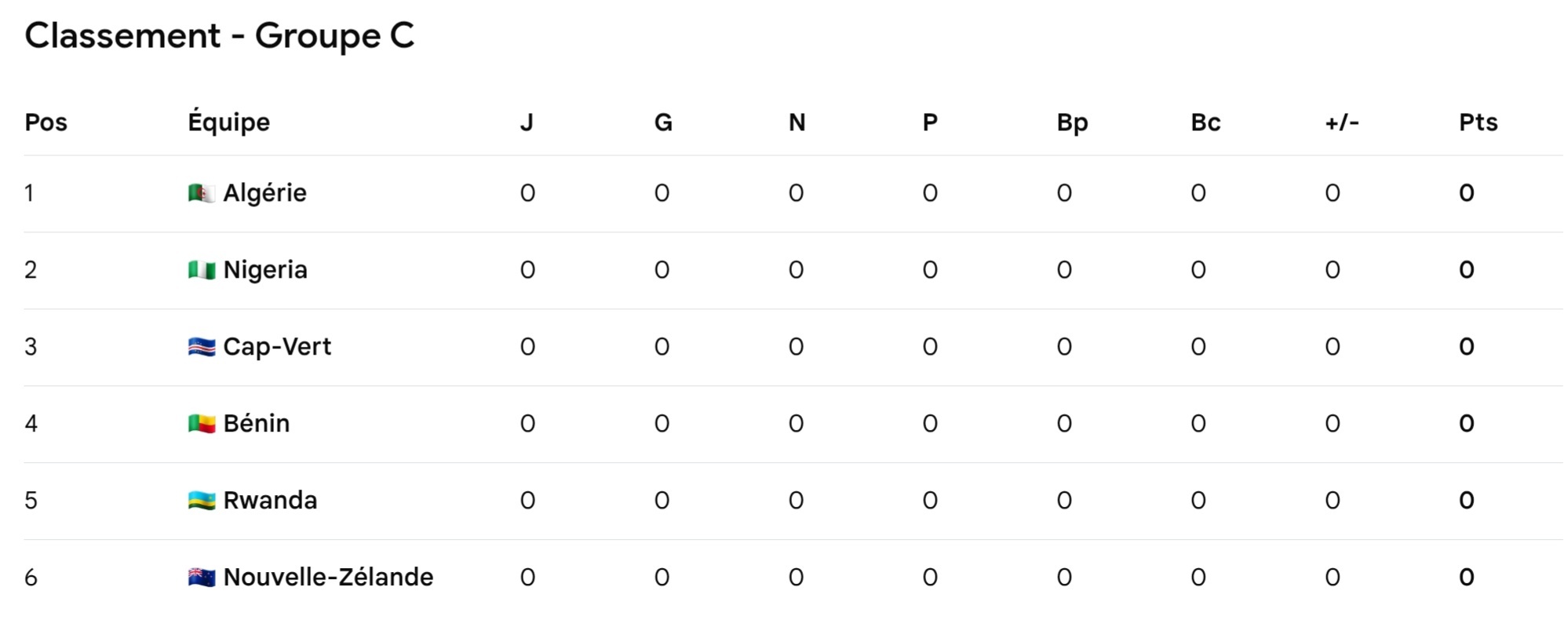Select the Cap-Vert team name
The width and height of the screenshot is (1568, 627).
tap(277, 347)
